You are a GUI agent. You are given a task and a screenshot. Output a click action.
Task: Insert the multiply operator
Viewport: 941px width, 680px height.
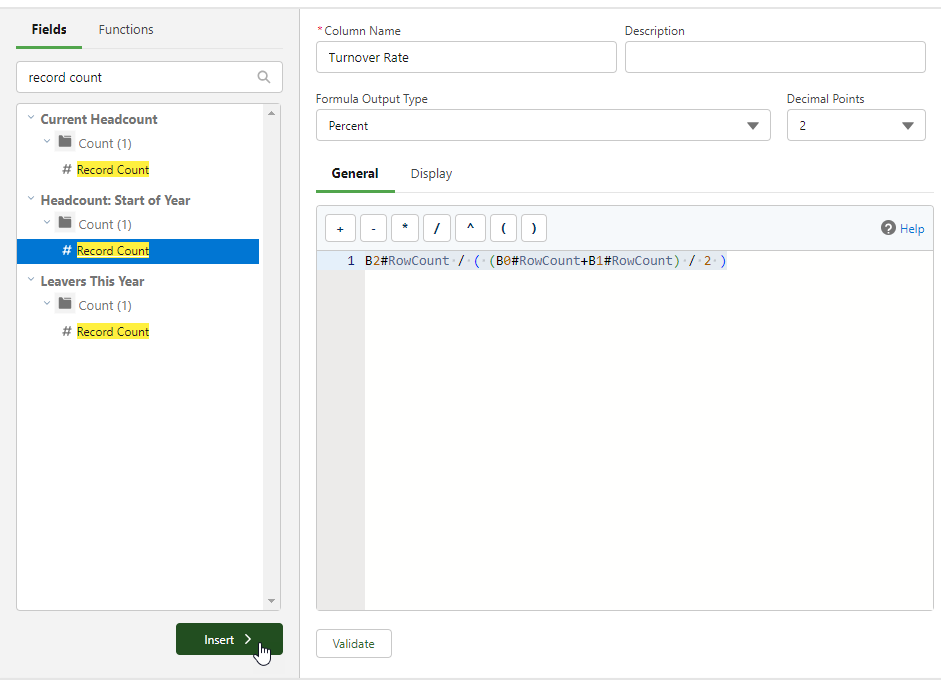pos(405,229)
